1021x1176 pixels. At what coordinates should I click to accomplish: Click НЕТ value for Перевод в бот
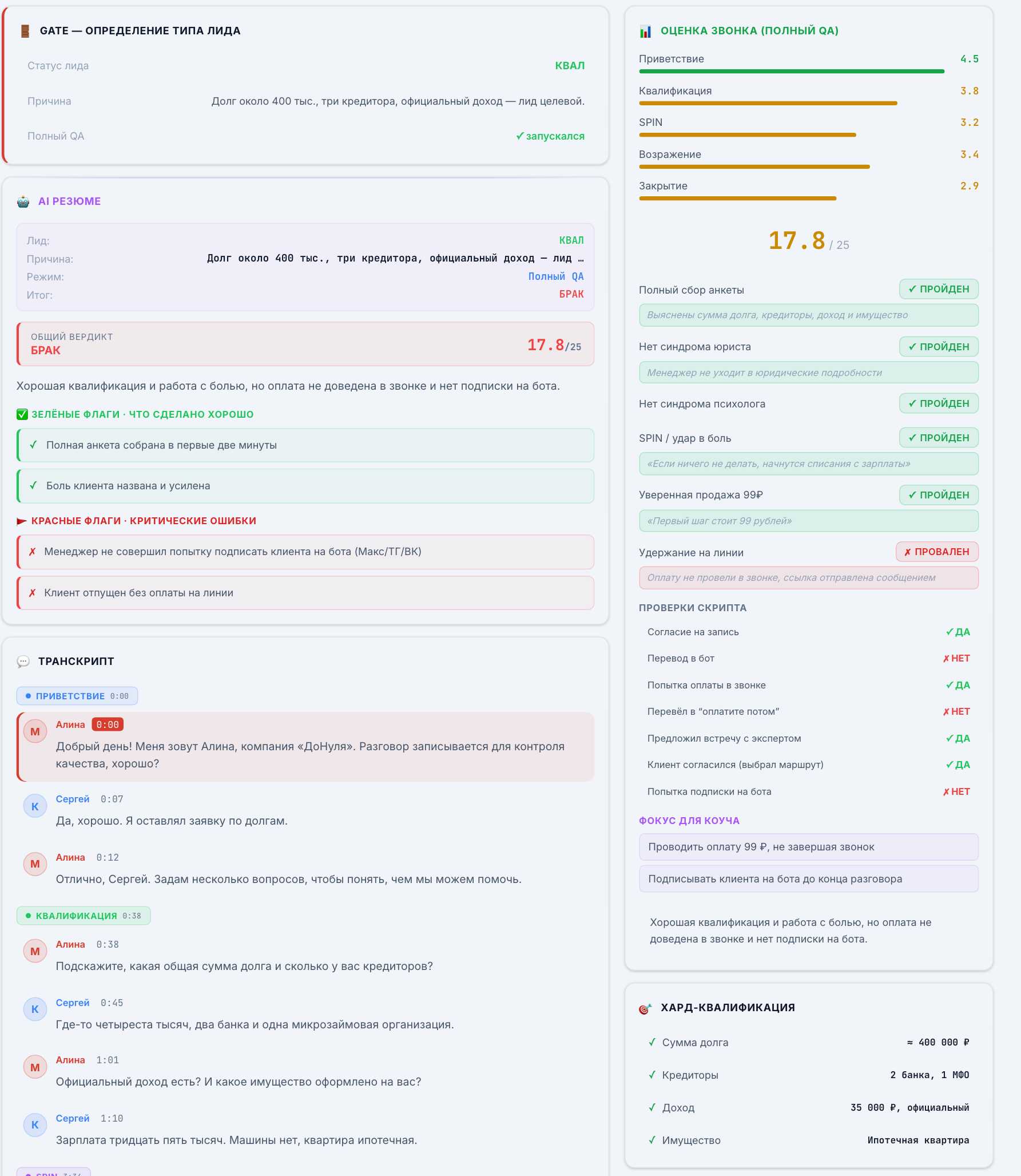coord(956,658)
